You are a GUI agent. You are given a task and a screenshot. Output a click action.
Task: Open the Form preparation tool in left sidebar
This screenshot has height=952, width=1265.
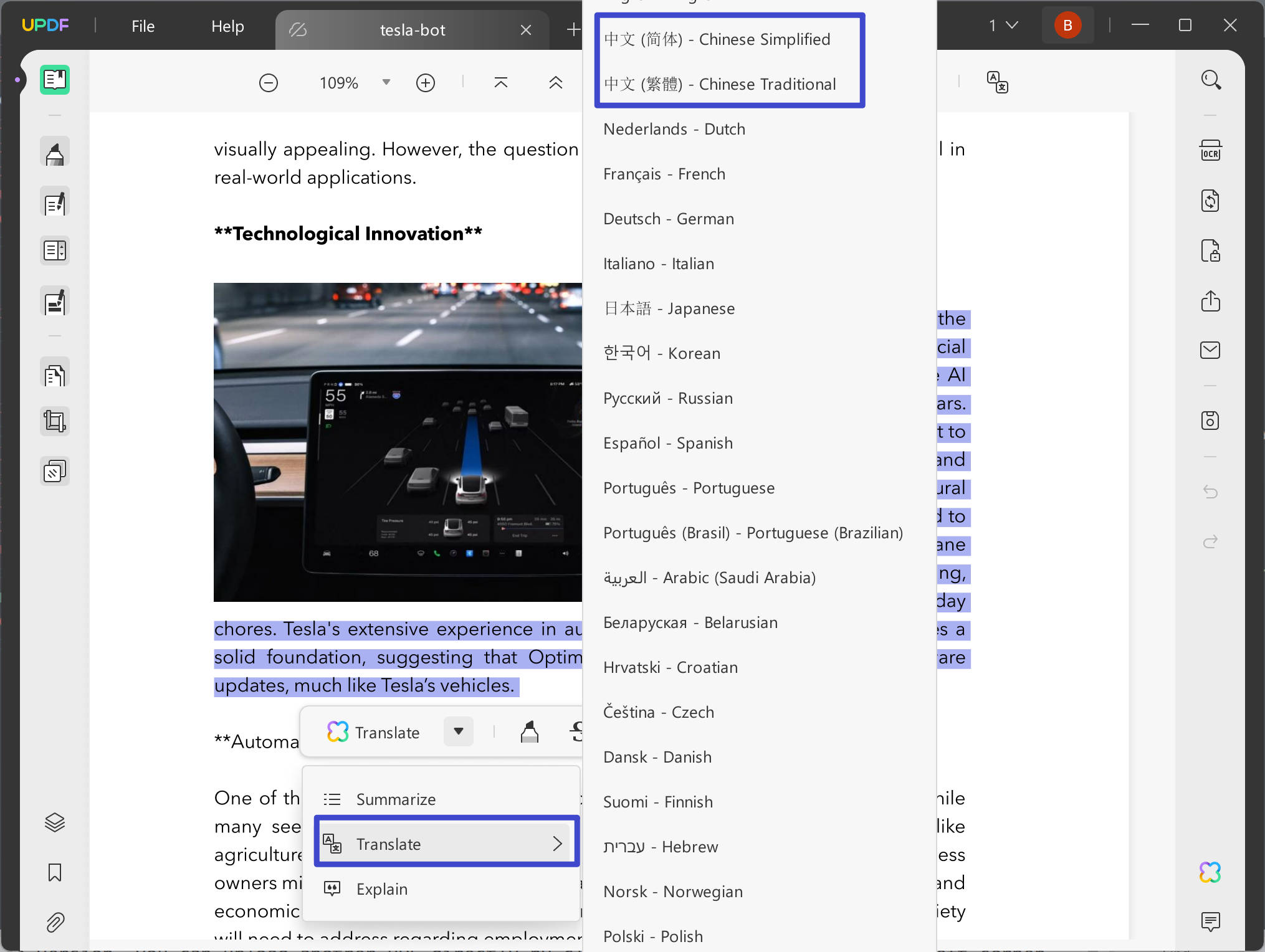coord(55,251)
